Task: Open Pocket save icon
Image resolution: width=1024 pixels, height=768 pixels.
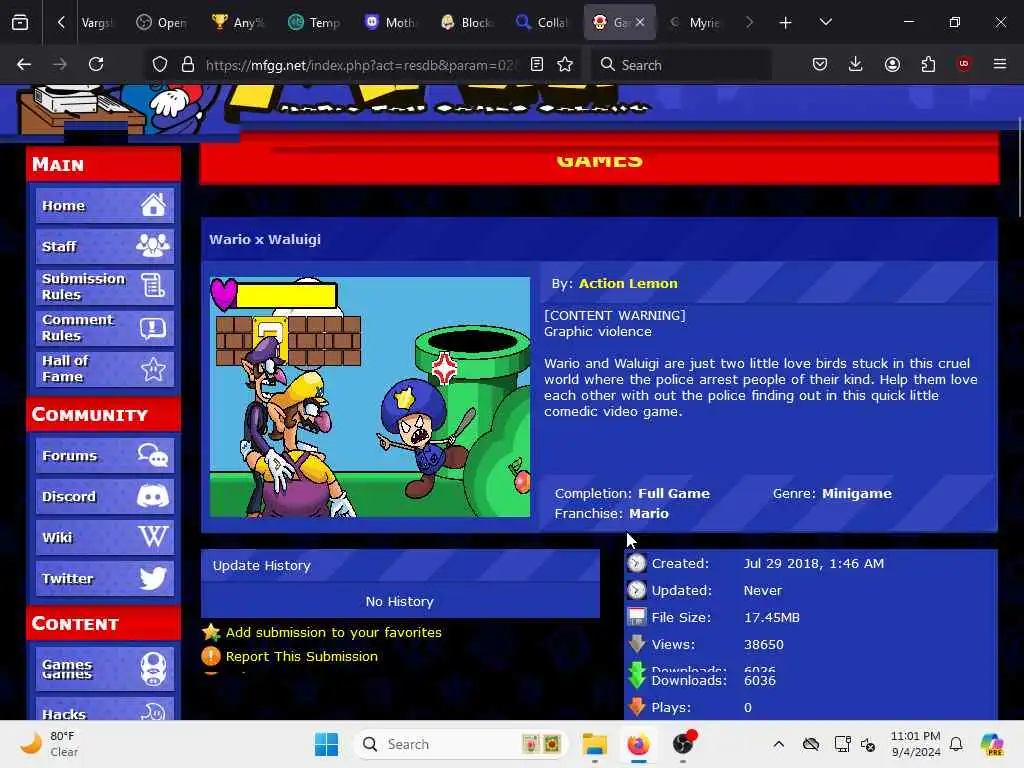Action: pyautogui.click(x=820, y=64)
